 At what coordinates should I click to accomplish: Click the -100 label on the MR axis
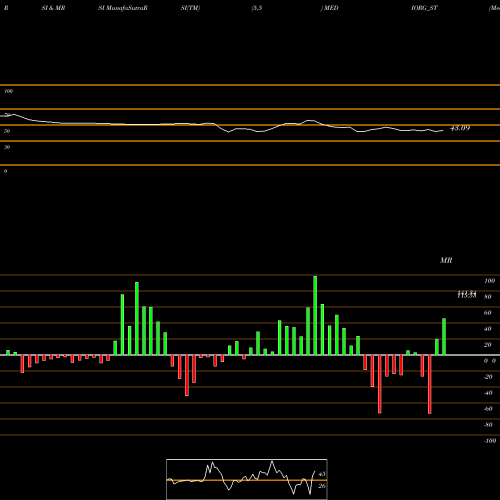pos(489,441)
